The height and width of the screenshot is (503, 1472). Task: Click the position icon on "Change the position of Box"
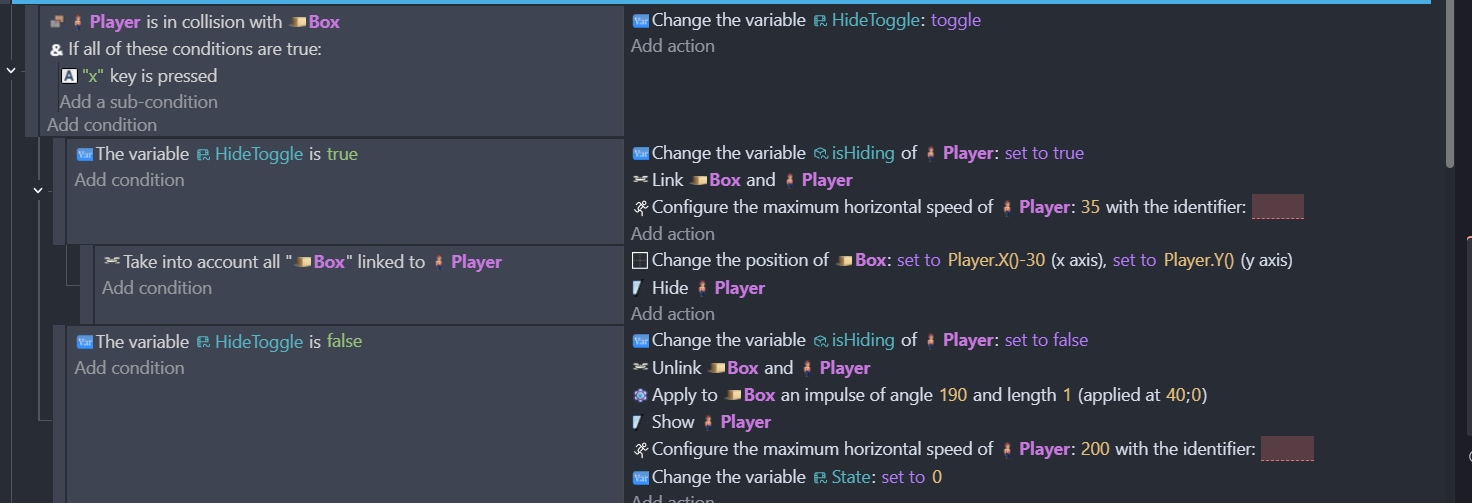pos(640,261)
